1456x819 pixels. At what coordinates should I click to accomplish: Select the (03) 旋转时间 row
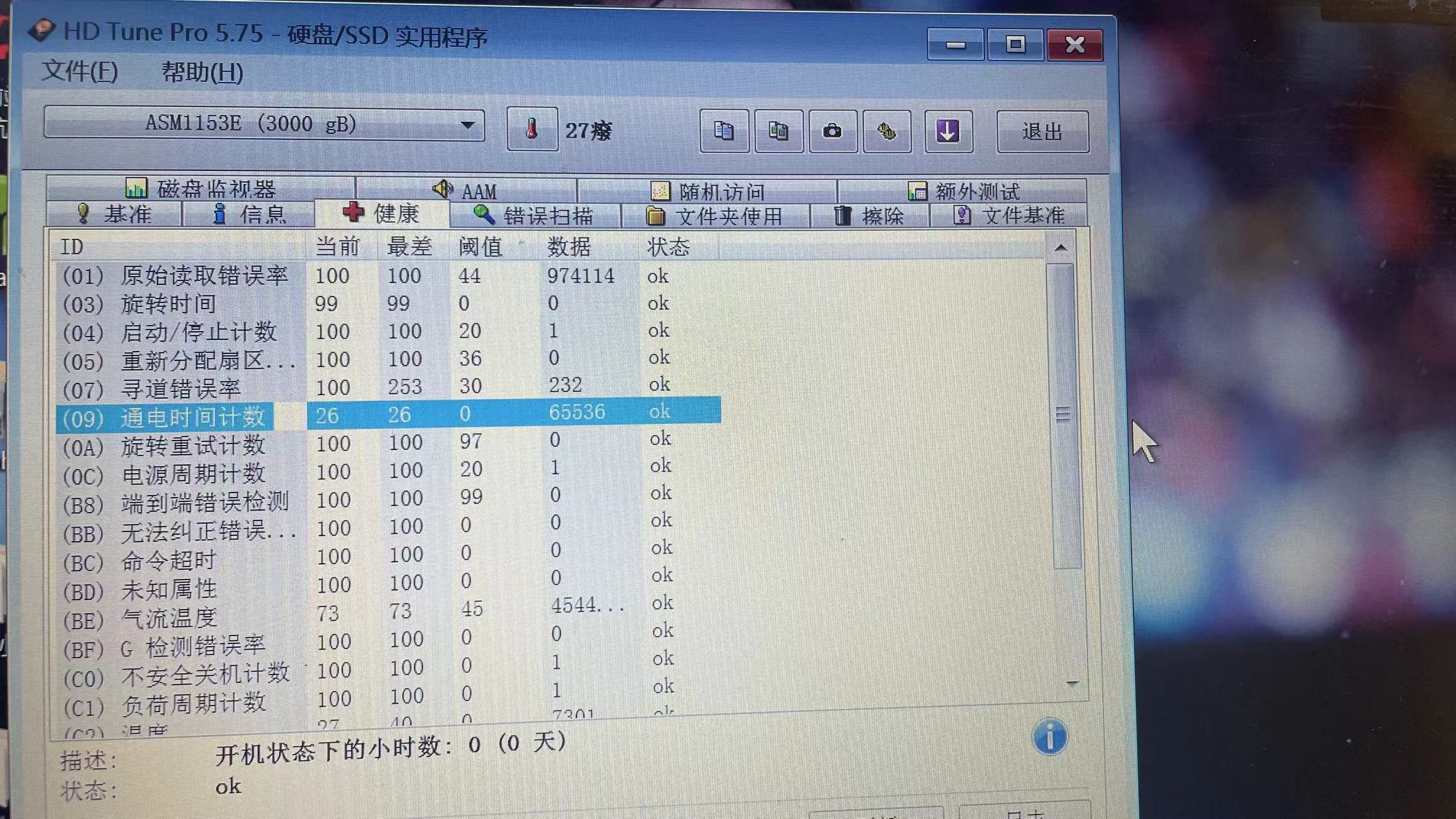[388, 304]
